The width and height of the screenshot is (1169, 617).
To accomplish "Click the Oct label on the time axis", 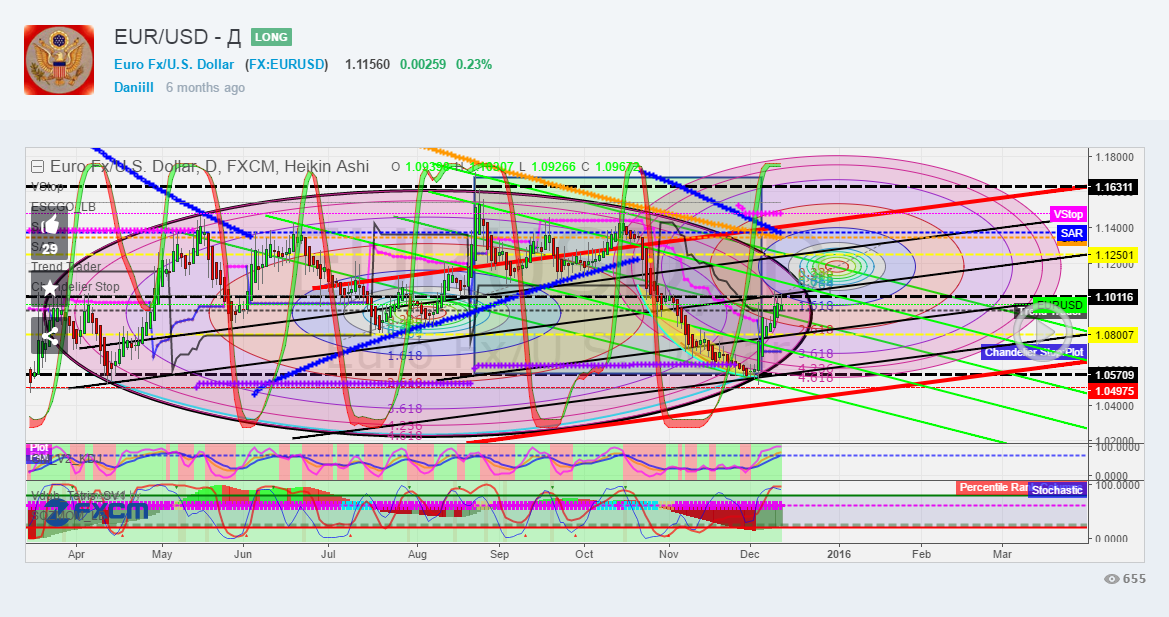I will (584, 554).
